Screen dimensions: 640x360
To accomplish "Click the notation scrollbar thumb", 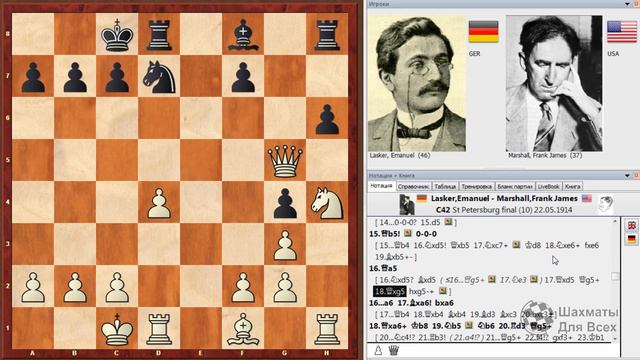I will pos(615,277).
